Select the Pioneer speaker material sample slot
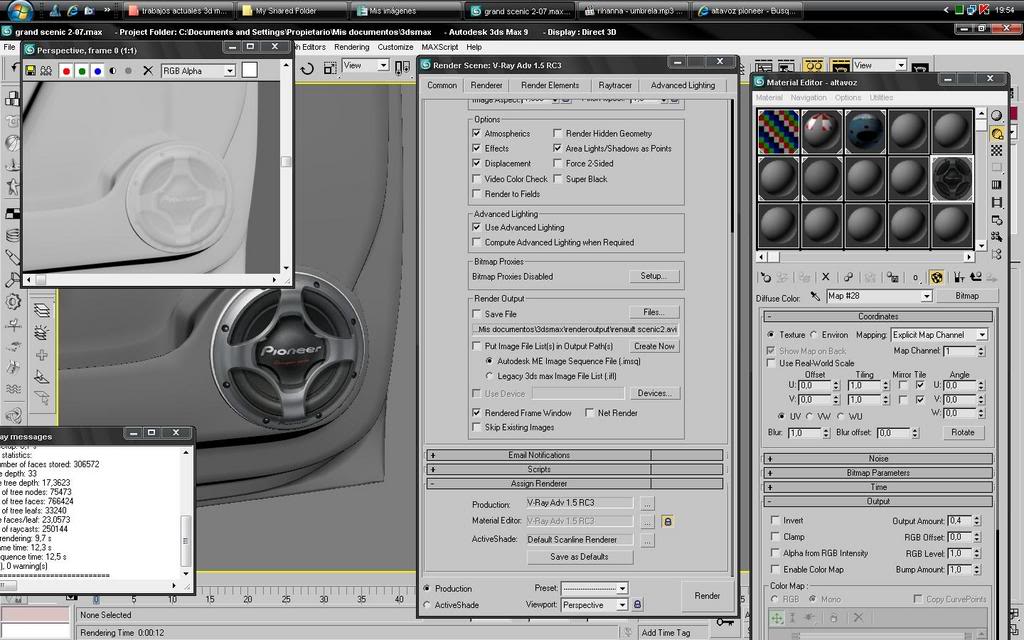The height and width of the screenshot is (640, 1024). pyautogui.click(x=952, y=178)
